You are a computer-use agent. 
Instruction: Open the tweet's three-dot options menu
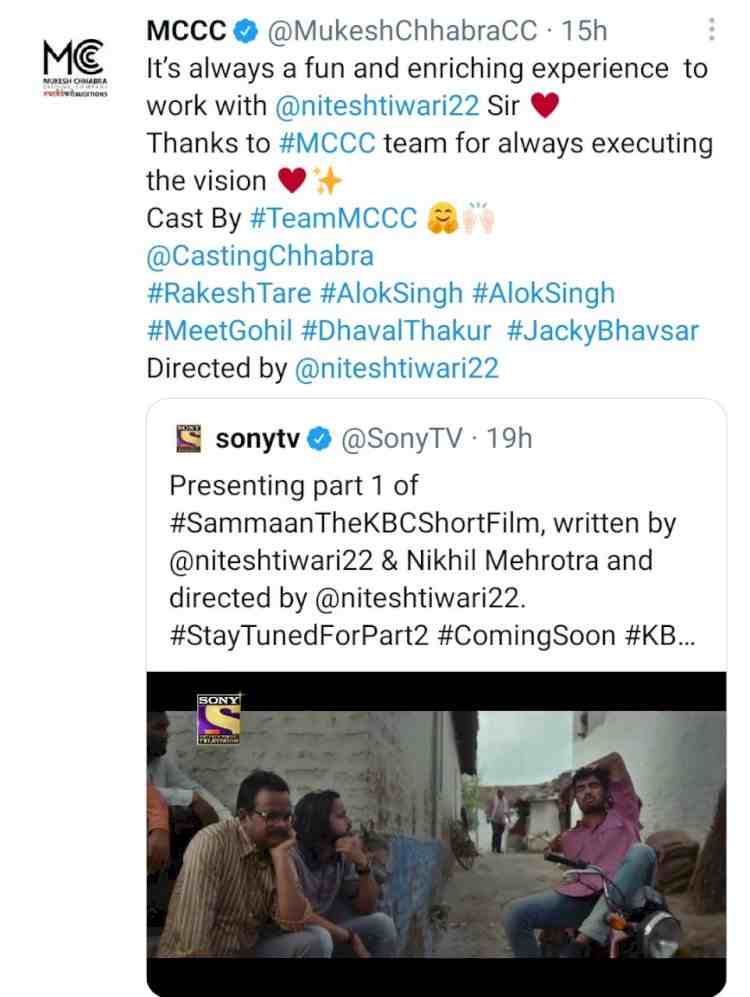[711, 30]
